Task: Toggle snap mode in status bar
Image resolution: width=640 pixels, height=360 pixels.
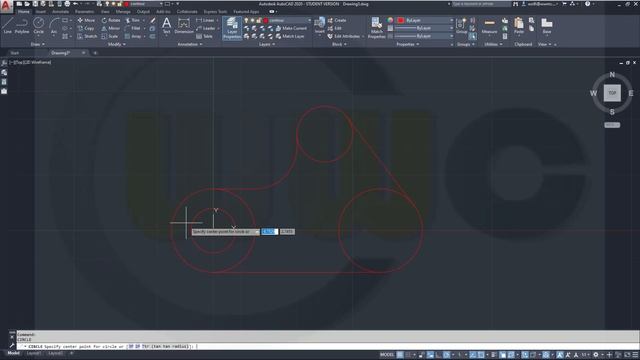Action: pos(408,355)
